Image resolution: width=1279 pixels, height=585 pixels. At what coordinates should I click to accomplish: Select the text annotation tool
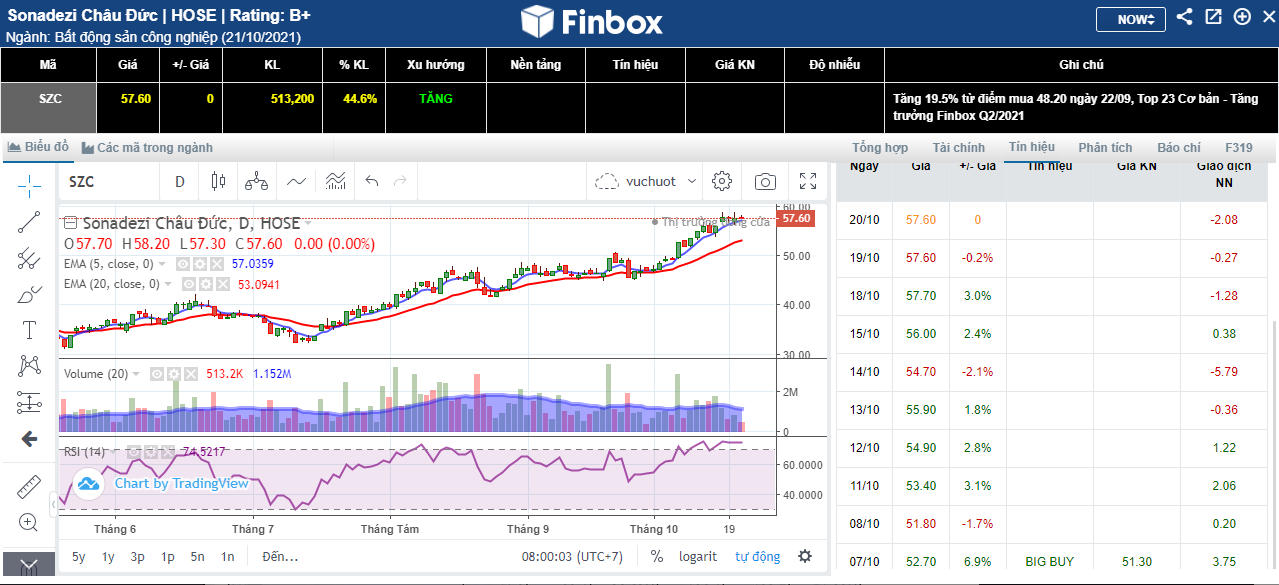[x=29, y=330]
